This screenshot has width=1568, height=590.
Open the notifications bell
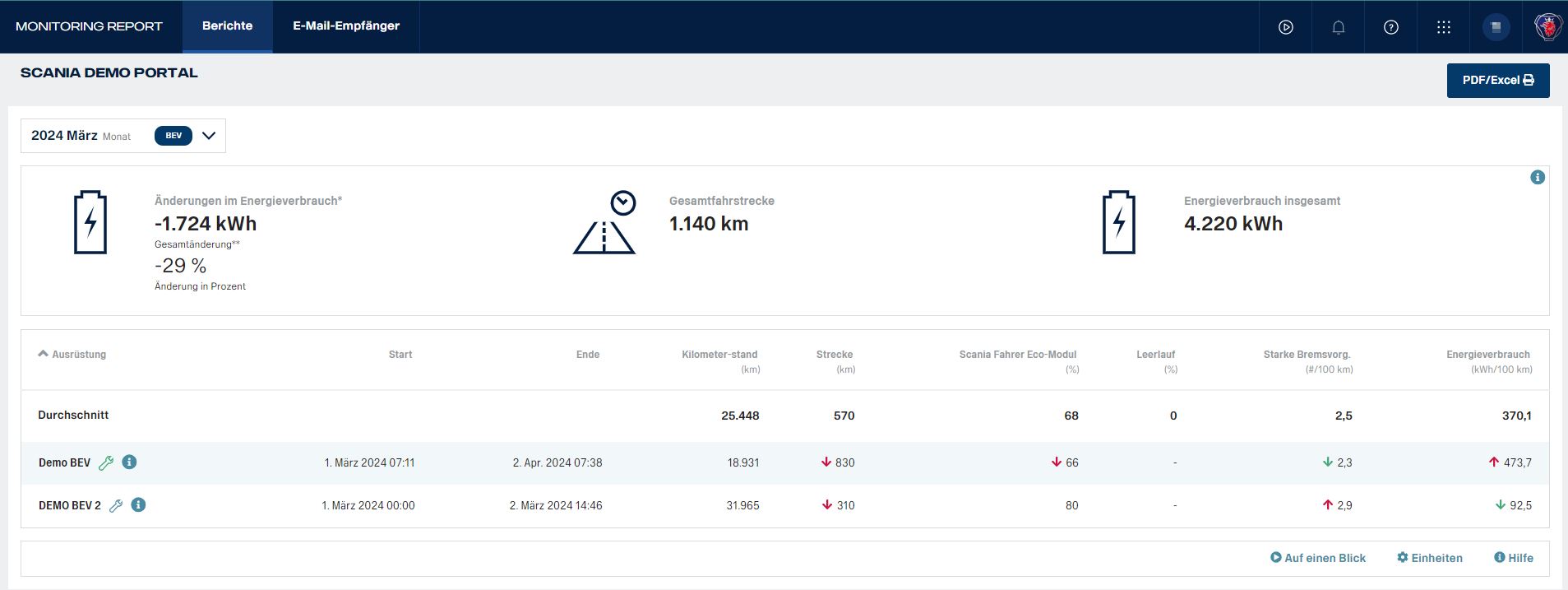tap(1339, 27)
